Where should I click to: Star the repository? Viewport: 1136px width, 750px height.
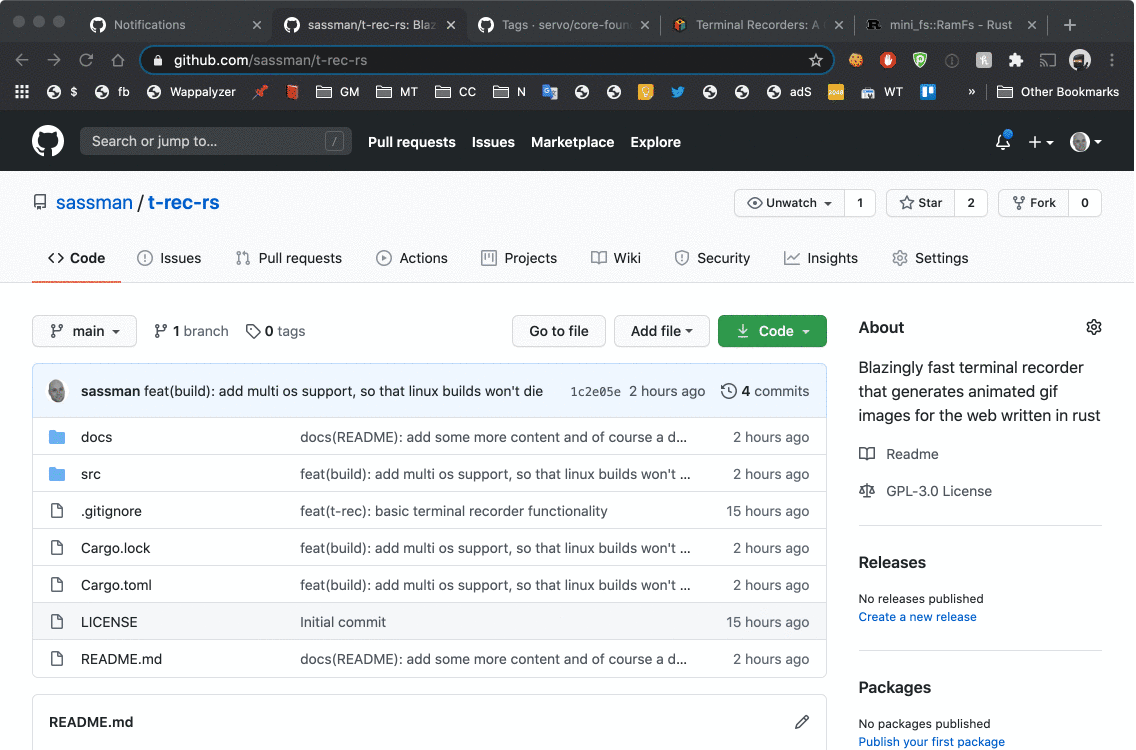[x=921, y=203]
